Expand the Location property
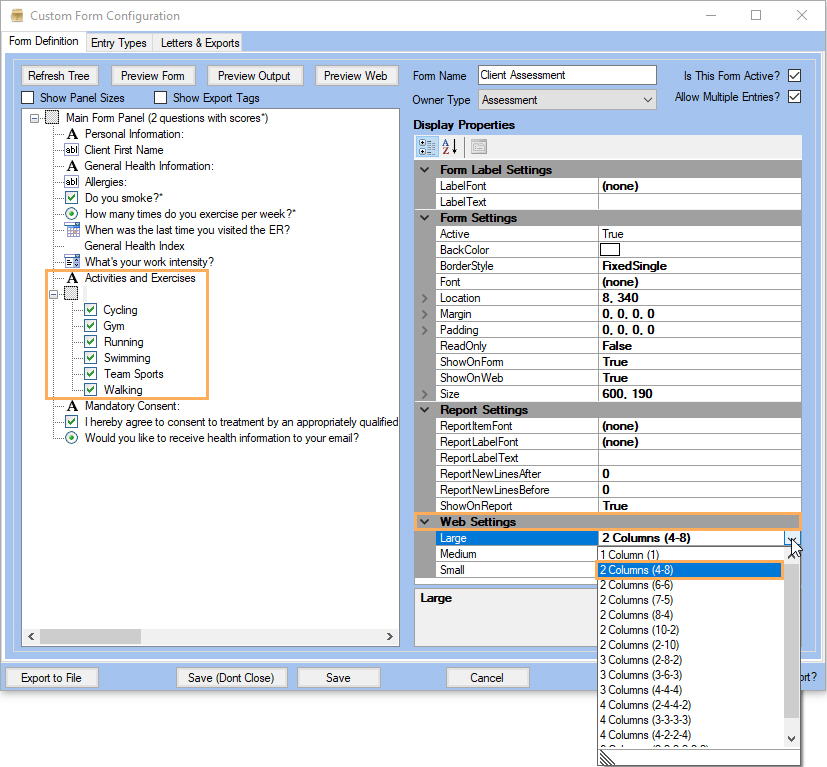 click(425, 298)
